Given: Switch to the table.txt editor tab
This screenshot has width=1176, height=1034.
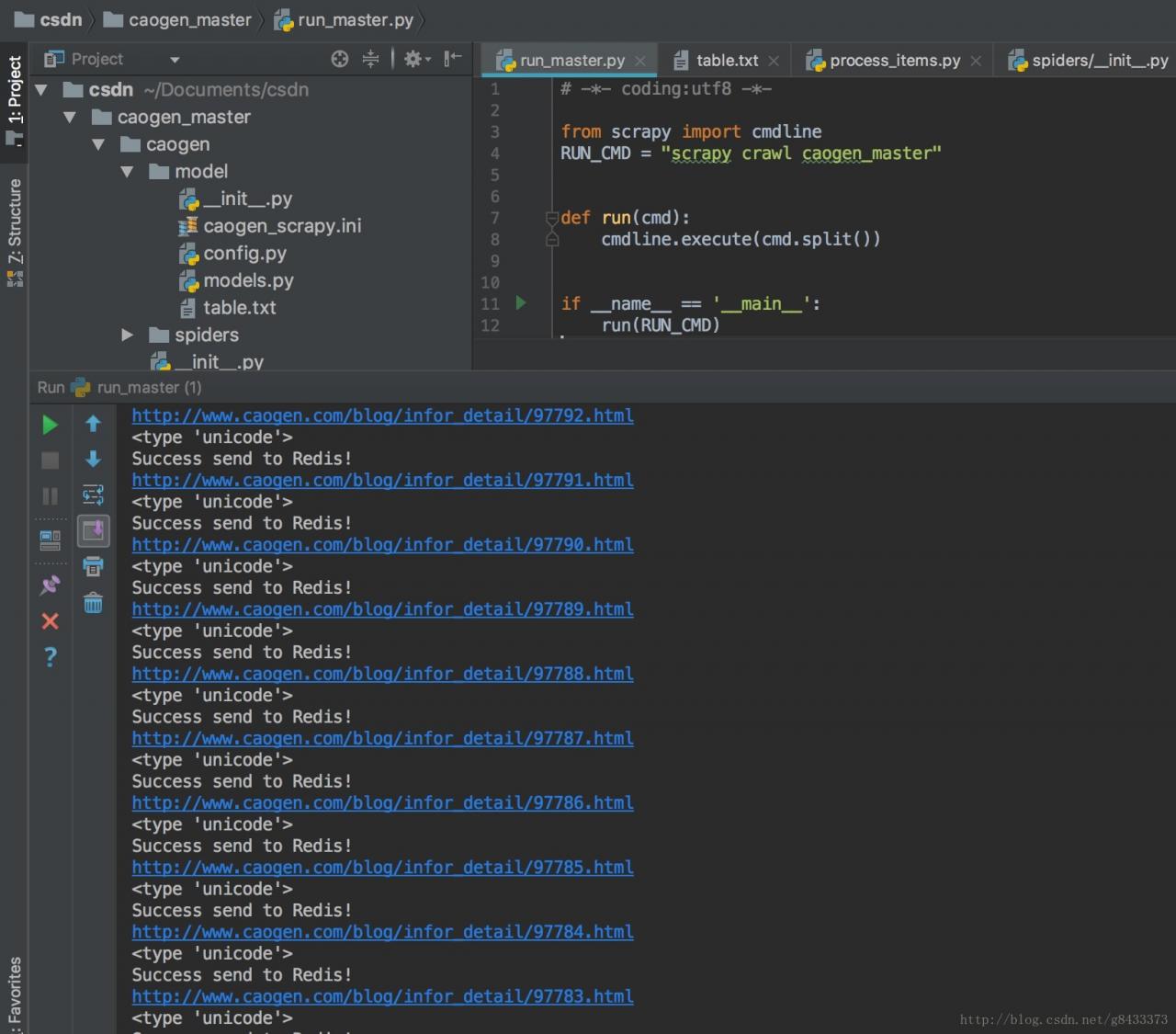Looking at the screenshot, I should tap(727, 61).
